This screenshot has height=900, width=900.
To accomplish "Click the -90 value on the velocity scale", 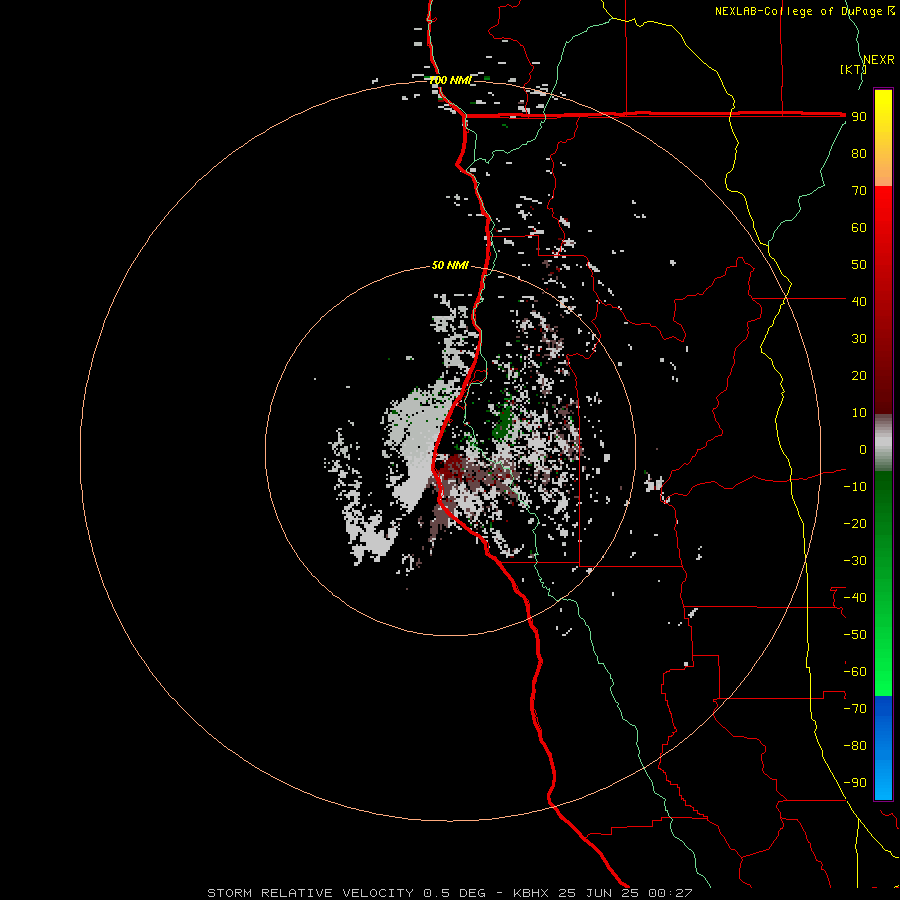I will (x=855, y=783).
